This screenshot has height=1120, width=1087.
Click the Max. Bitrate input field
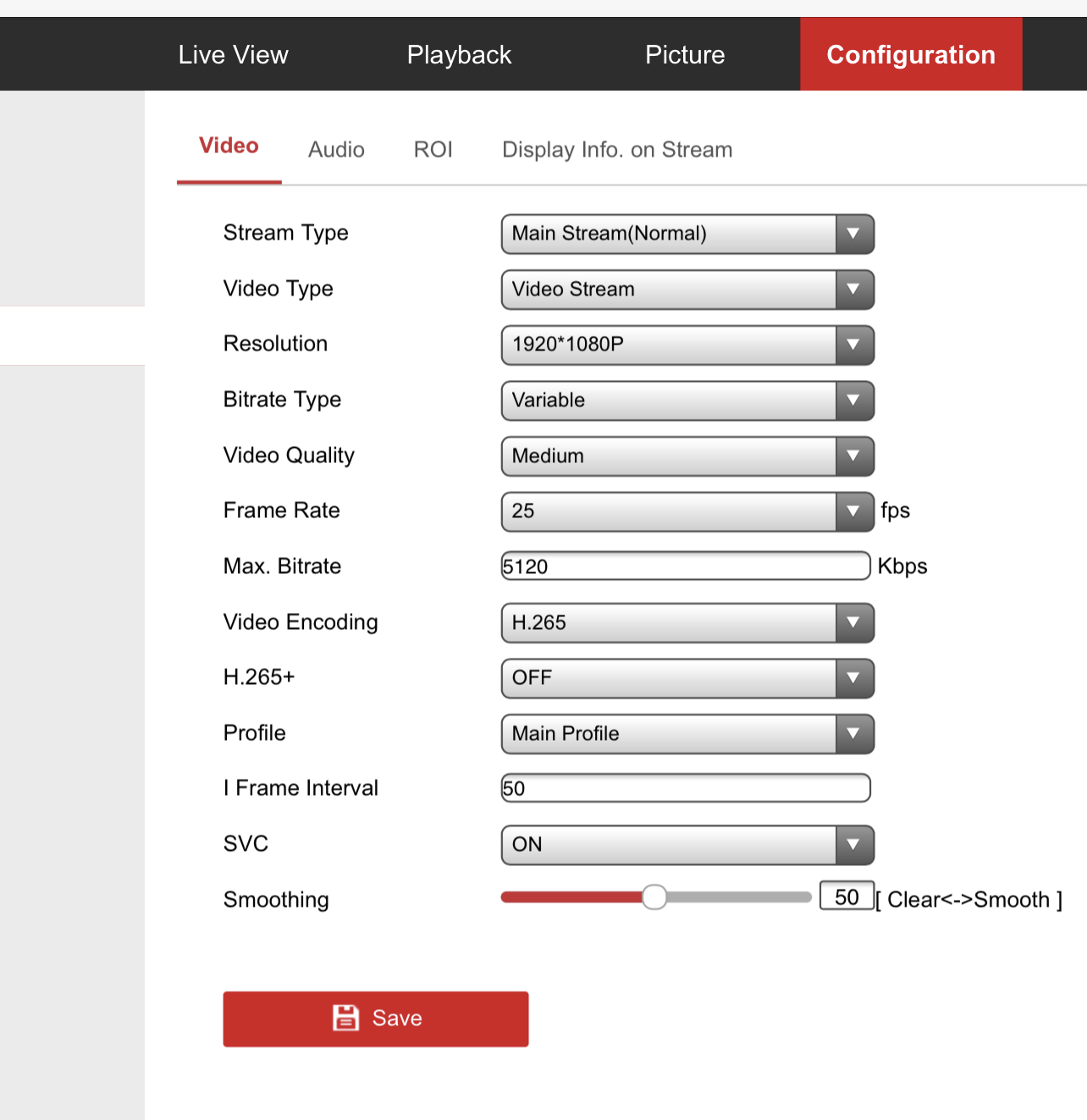[685, 566]
